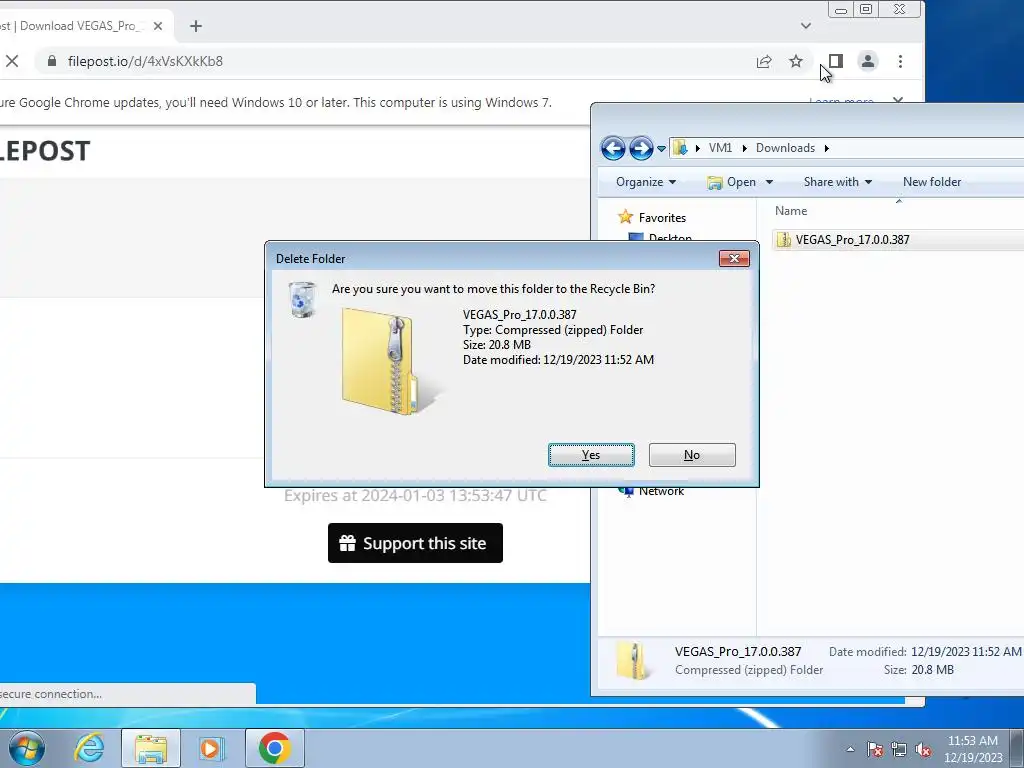Screen dimensions: 1024x768
Task: Open taskbar clock showing 11:53 AM
Action: coord(972,748)
